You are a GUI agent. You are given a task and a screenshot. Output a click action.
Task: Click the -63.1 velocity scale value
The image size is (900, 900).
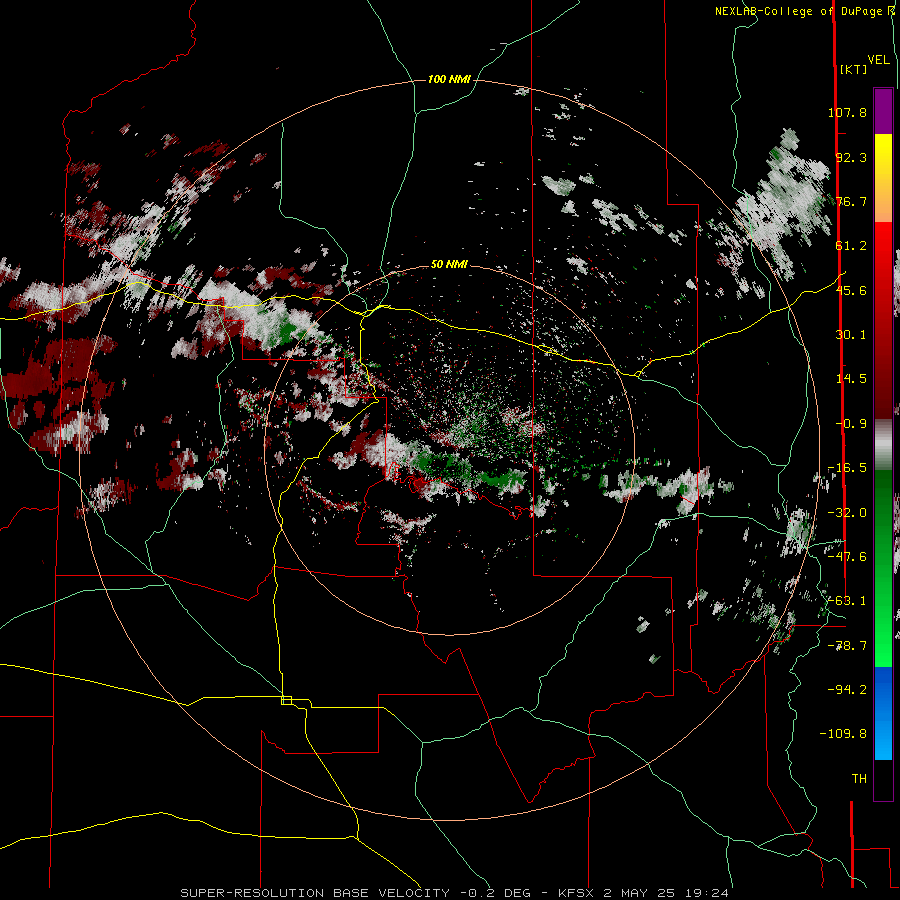(847, 601)
